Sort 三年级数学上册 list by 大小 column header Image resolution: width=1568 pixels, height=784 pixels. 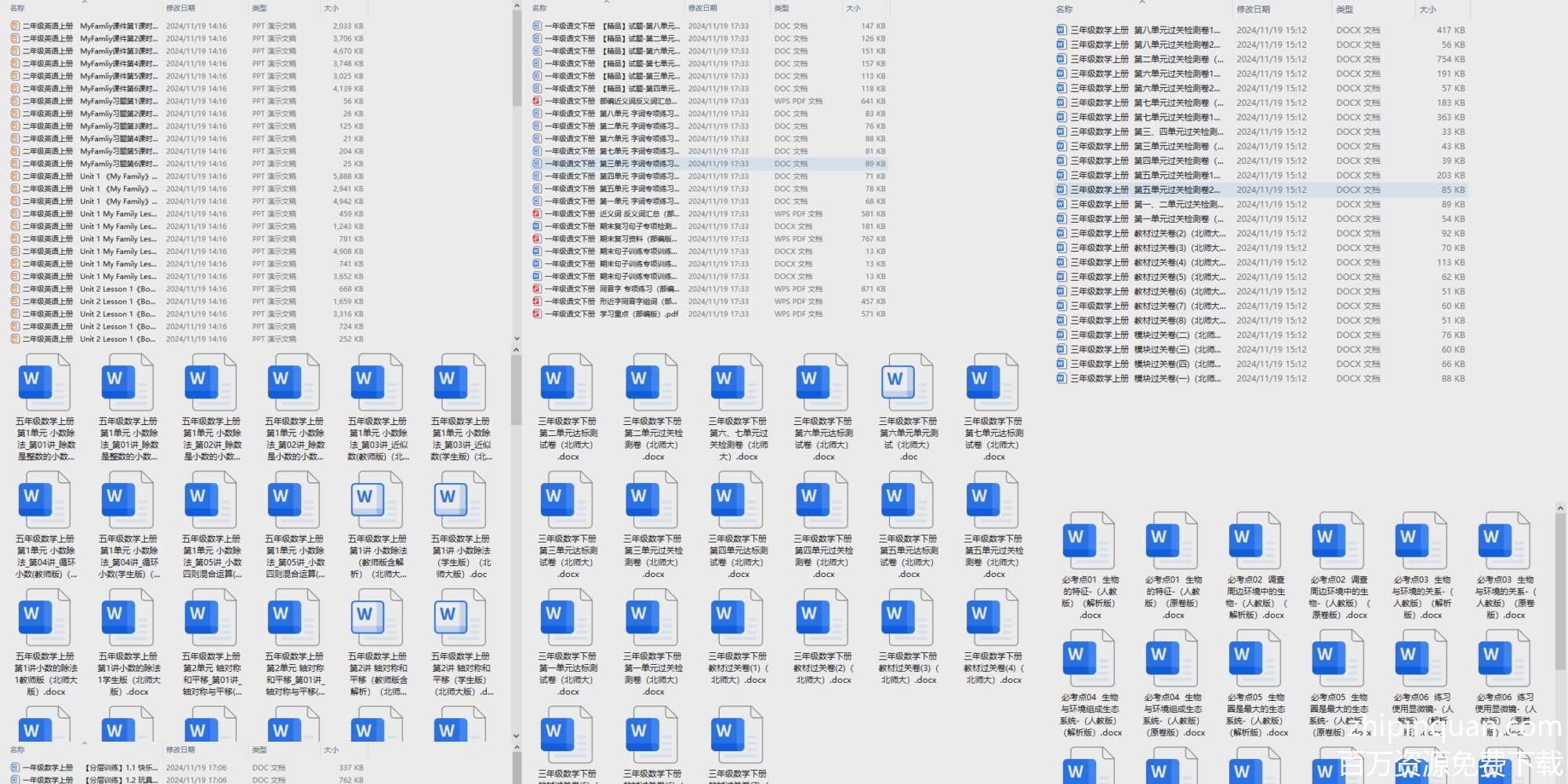click(x=1428, y=9)
